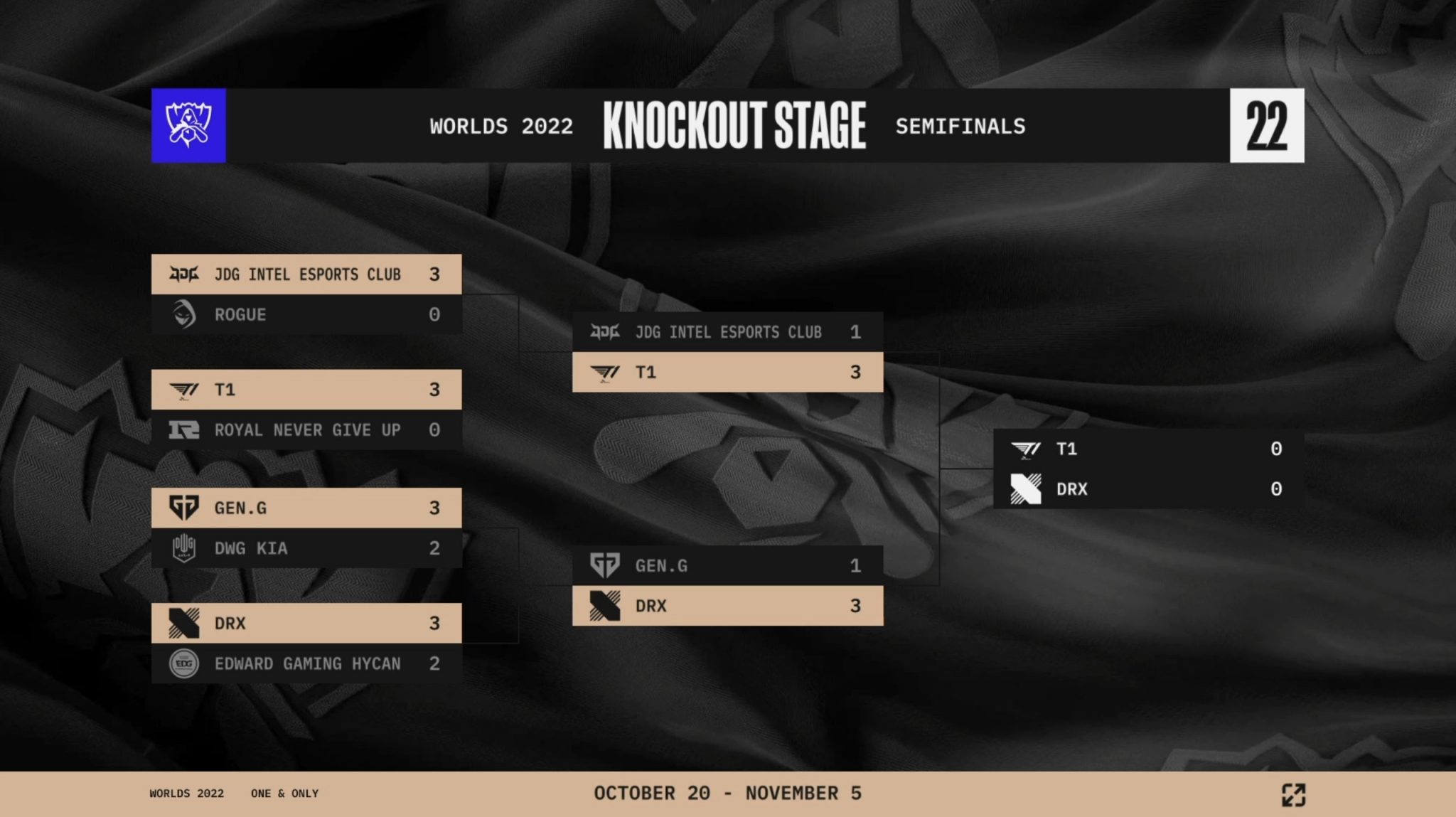The width and height of the screenshot is (1456, 817).
Task: Click the T1 logo in finals match
Action: (1025, 449)
